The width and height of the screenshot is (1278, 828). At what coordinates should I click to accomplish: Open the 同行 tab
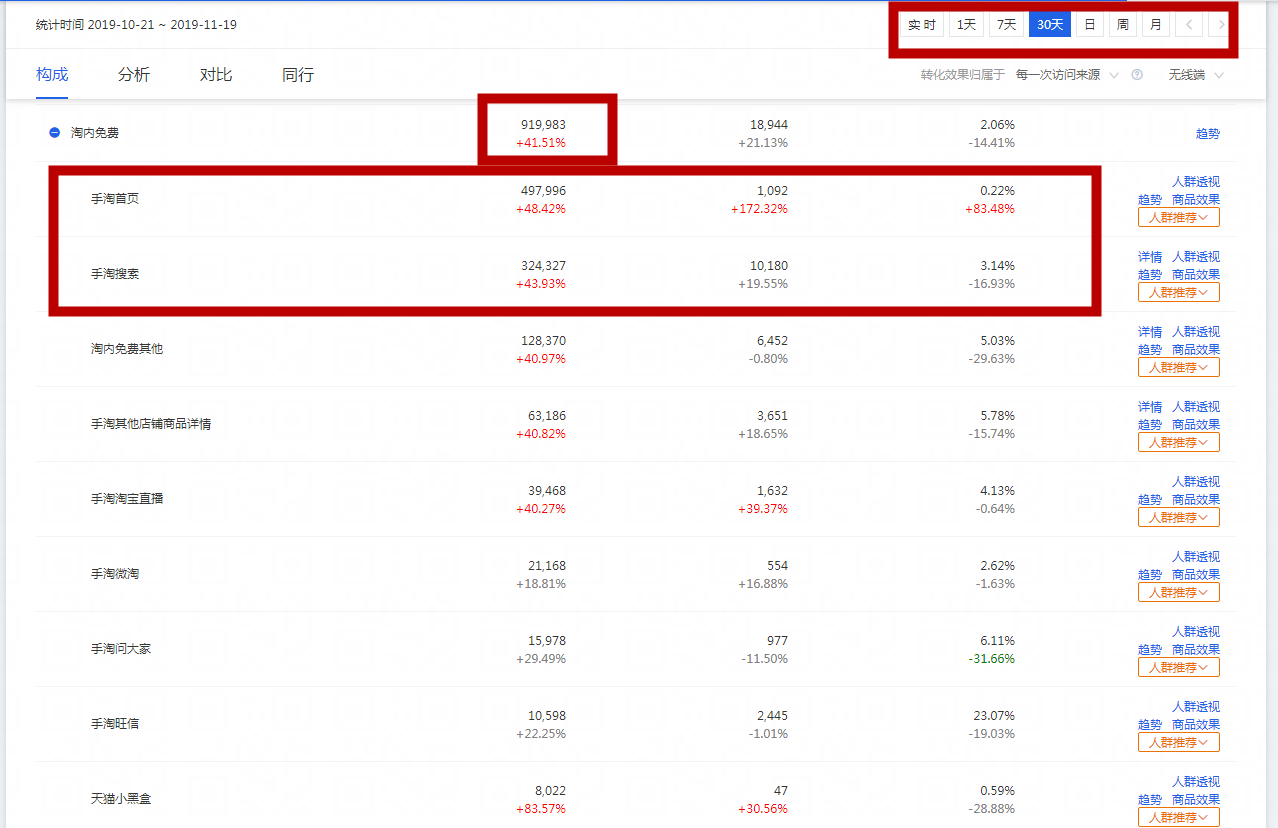(298, 75)
